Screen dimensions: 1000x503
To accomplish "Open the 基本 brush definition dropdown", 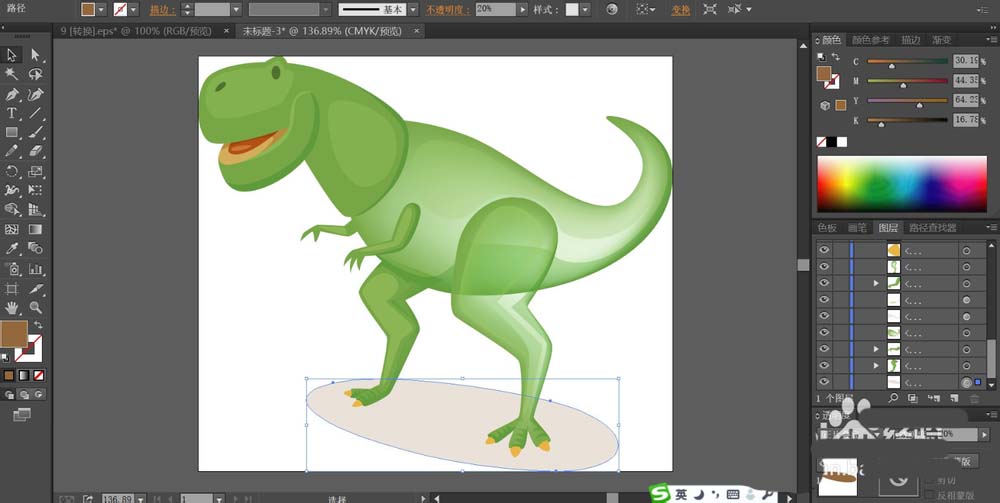I will tap(414, 9).
